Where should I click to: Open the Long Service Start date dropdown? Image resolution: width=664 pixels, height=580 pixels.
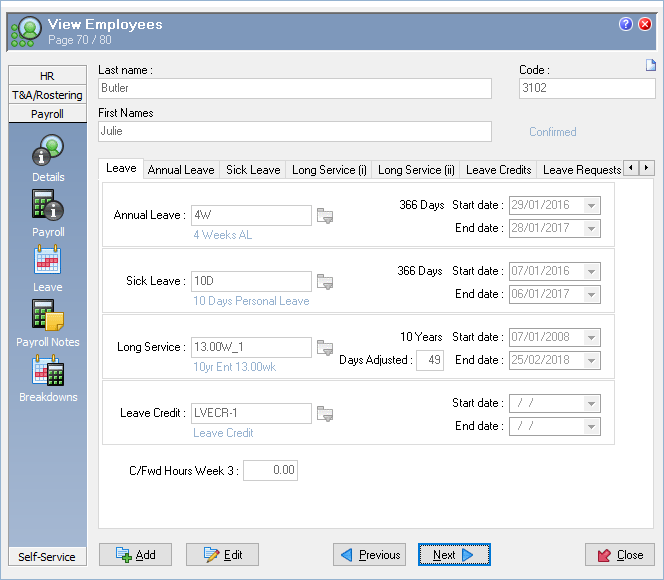(x=591, y=337)
